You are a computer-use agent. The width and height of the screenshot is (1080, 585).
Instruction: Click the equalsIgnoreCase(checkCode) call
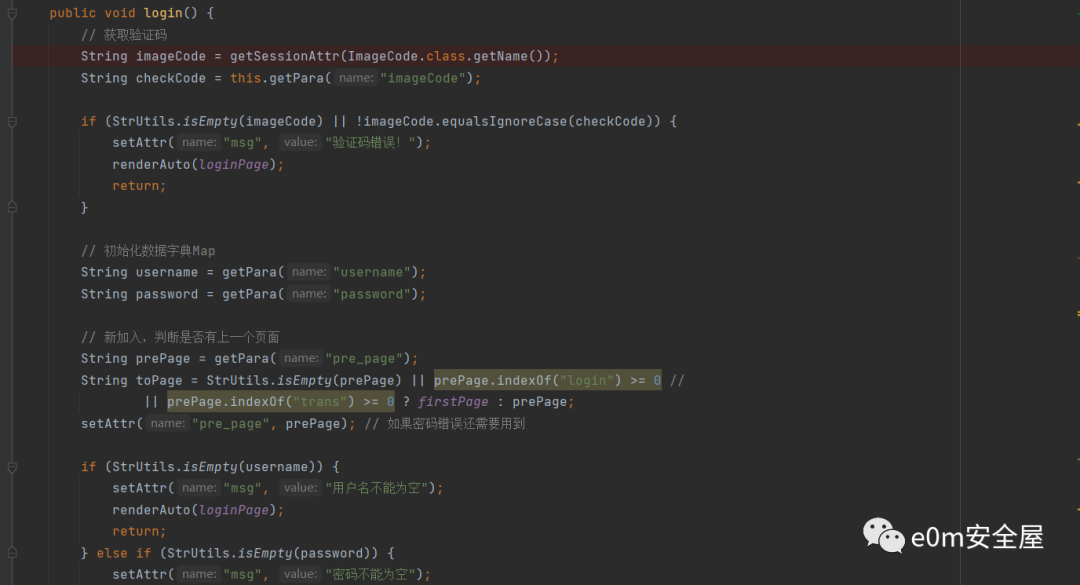[547, 121]
